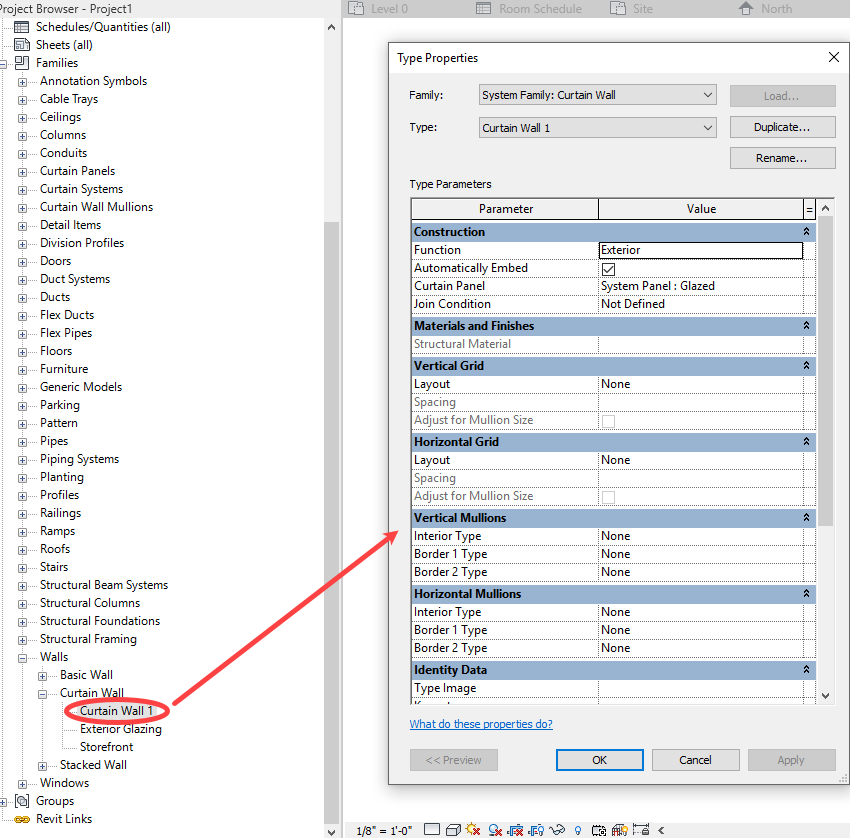
Task: Click the Rename... button
Action: (782, 158)
